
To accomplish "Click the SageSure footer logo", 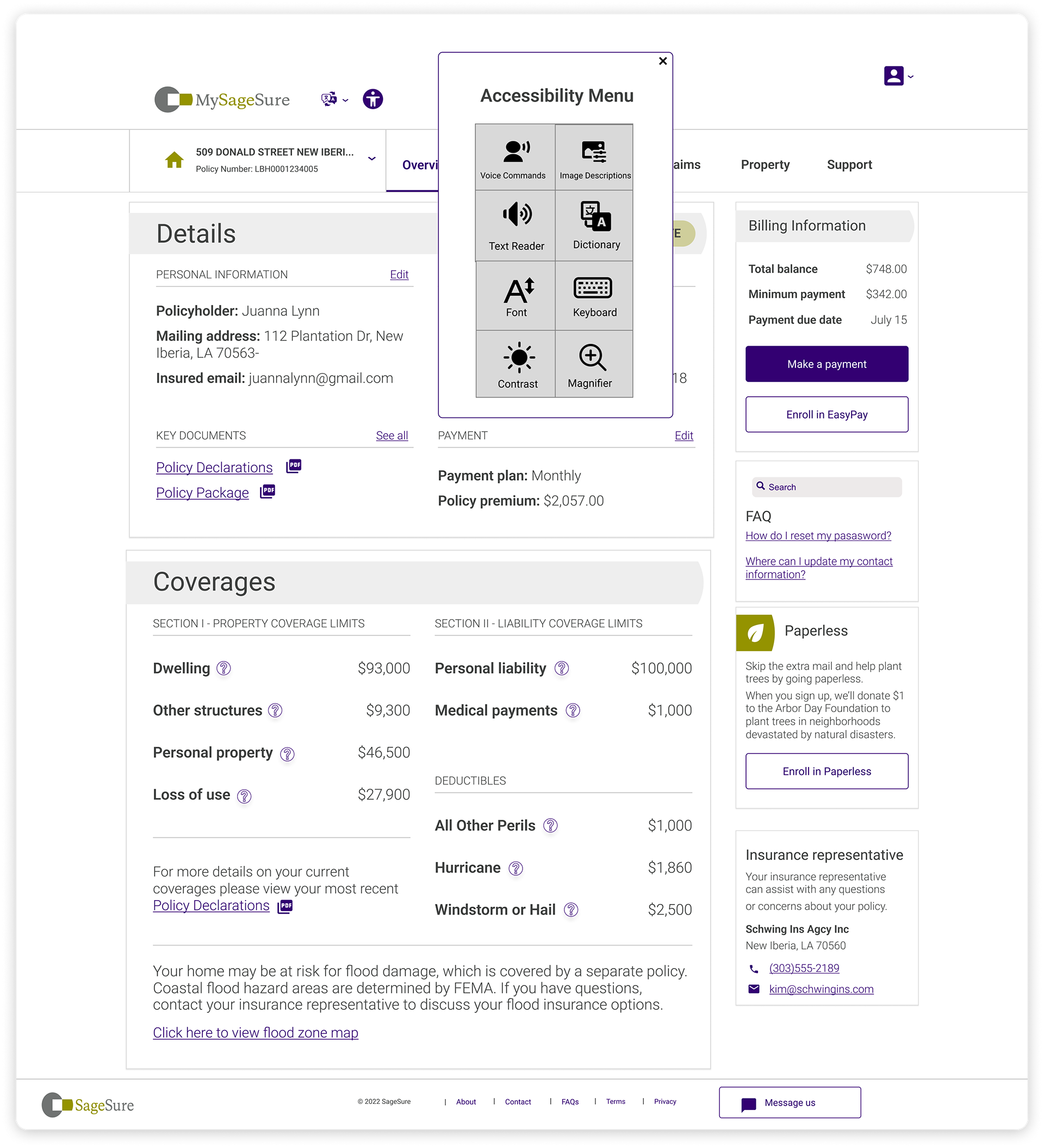I will click(x=88, y=1105).
